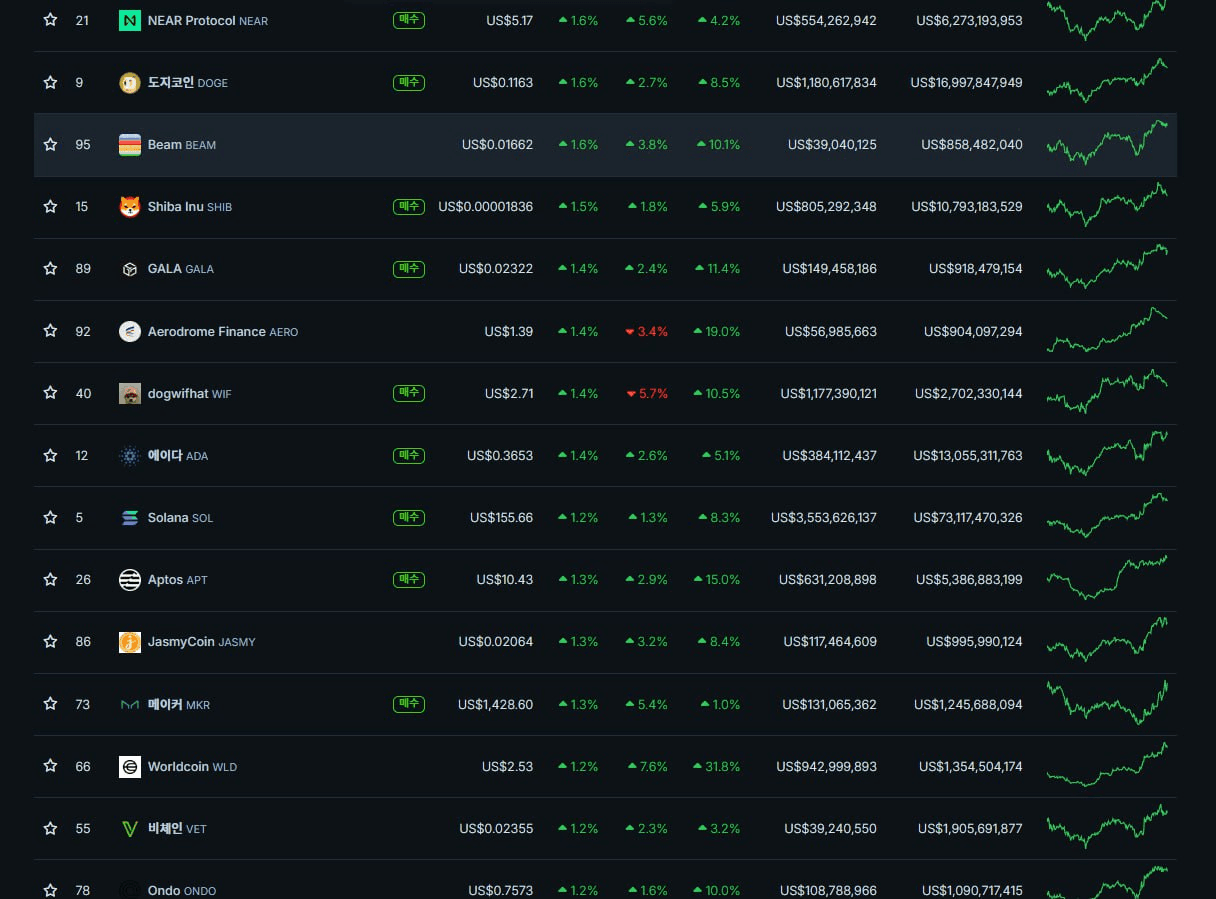
Task: Click the Solana 매수 button
Action: point(409,517)
